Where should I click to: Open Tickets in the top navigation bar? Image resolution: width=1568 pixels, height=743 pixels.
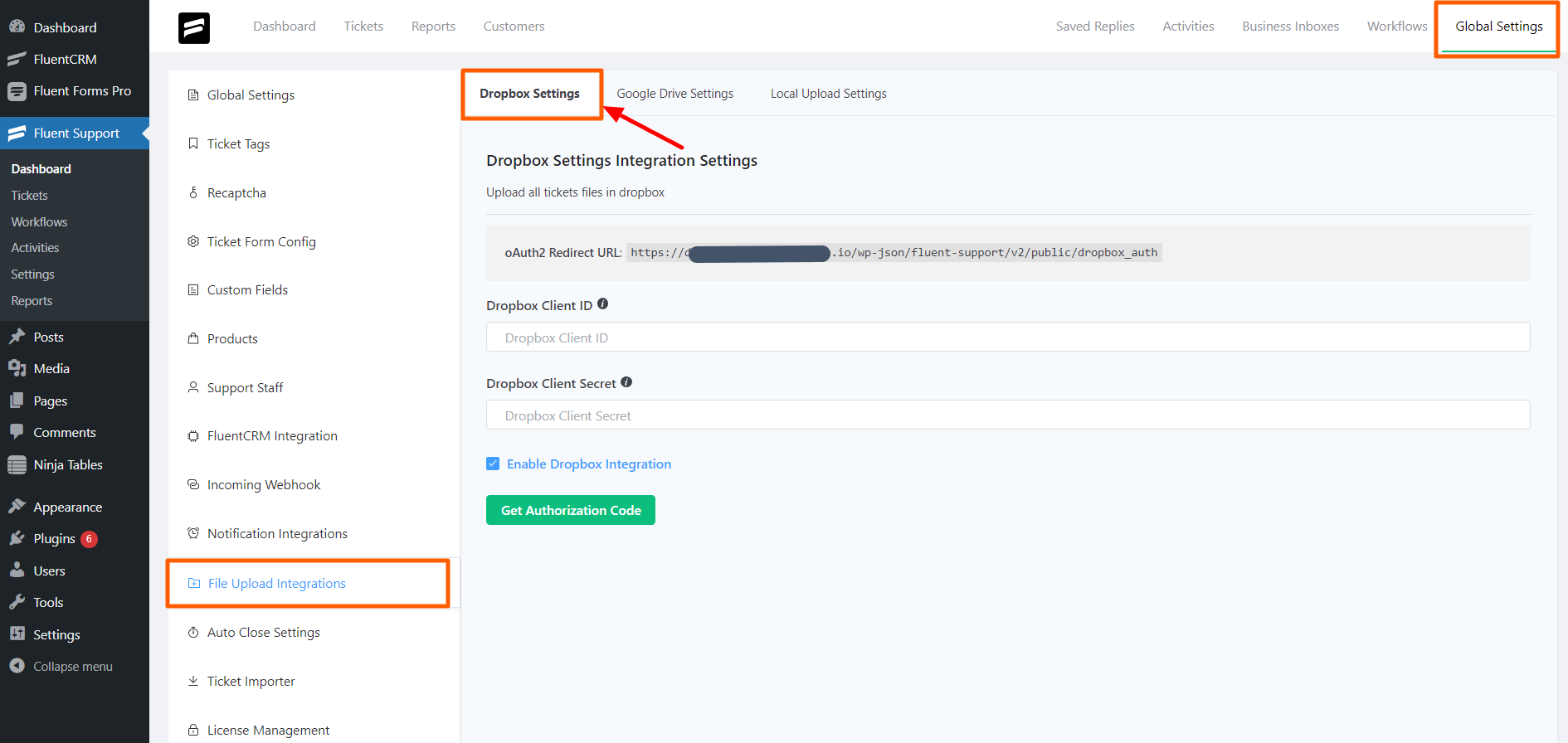pos(363,27)
